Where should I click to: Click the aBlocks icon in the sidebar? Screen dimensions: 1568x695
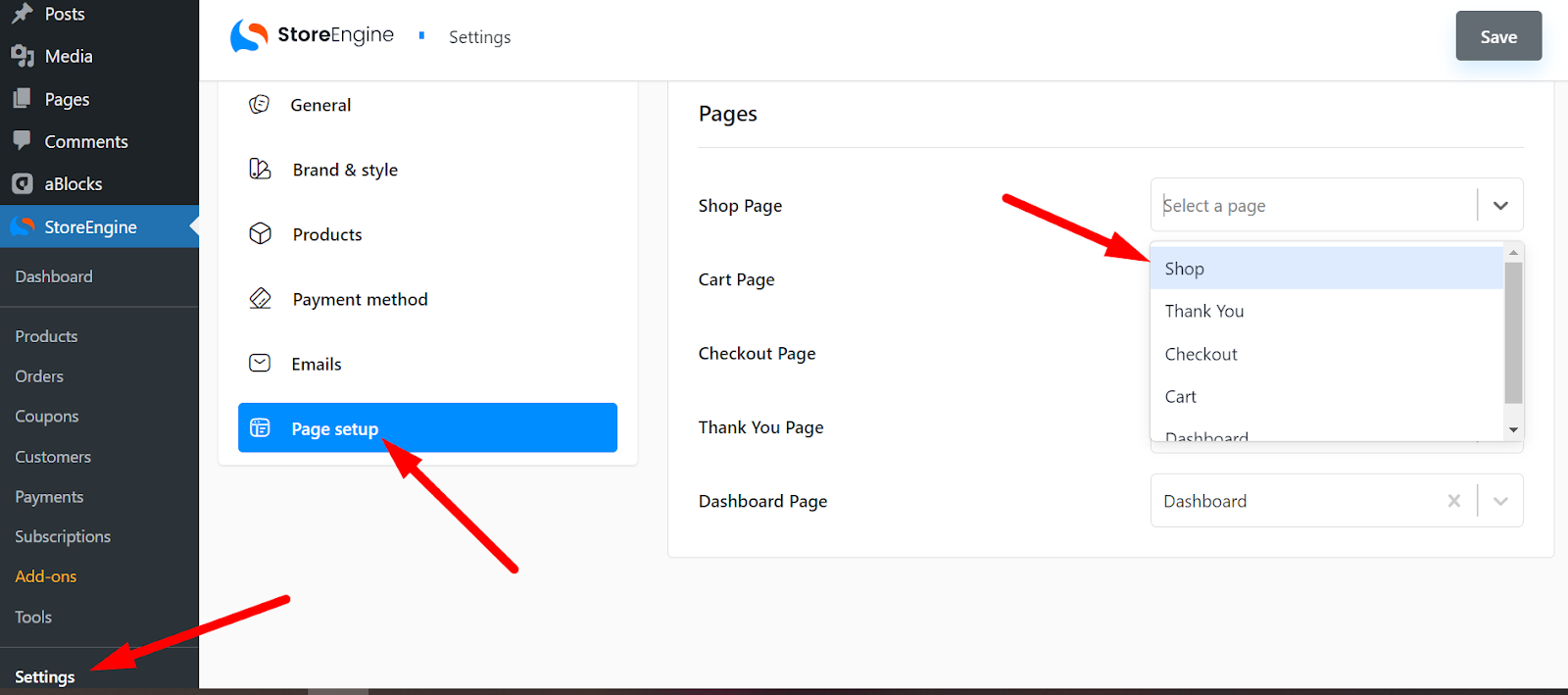22,183
